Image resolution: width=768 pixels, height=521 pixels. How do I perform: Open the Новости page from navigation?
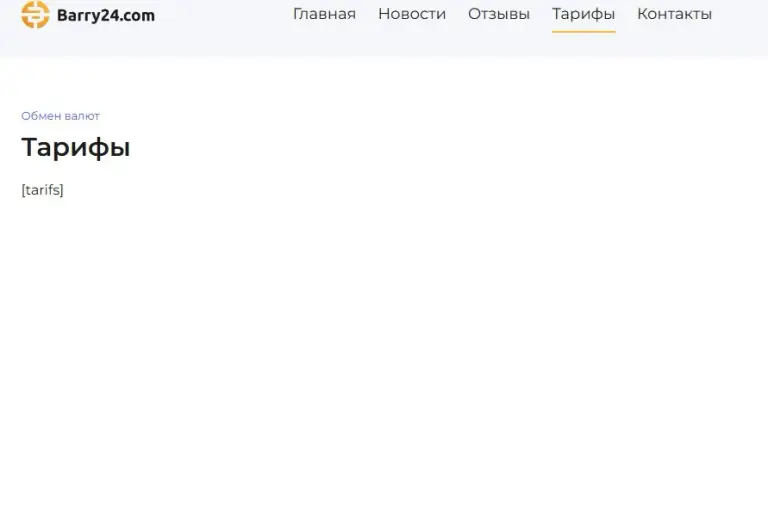(412, 14)
